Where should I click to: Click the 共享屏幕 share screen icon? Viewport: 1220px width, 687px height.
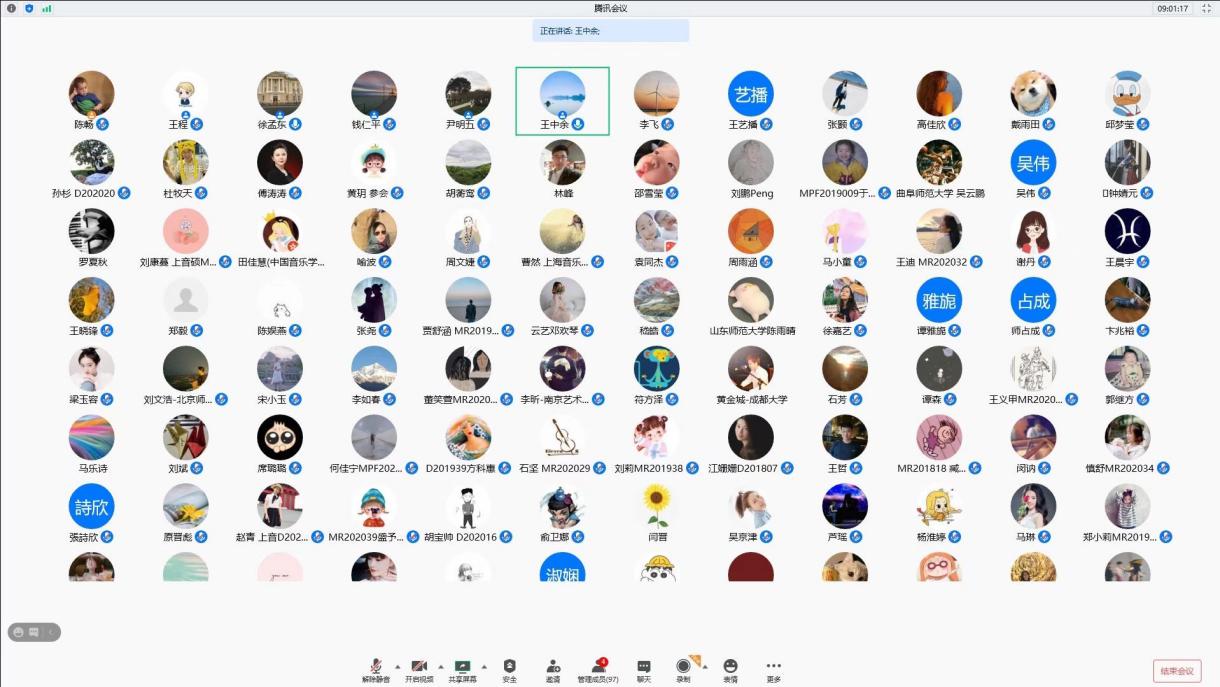click(462, 667)
